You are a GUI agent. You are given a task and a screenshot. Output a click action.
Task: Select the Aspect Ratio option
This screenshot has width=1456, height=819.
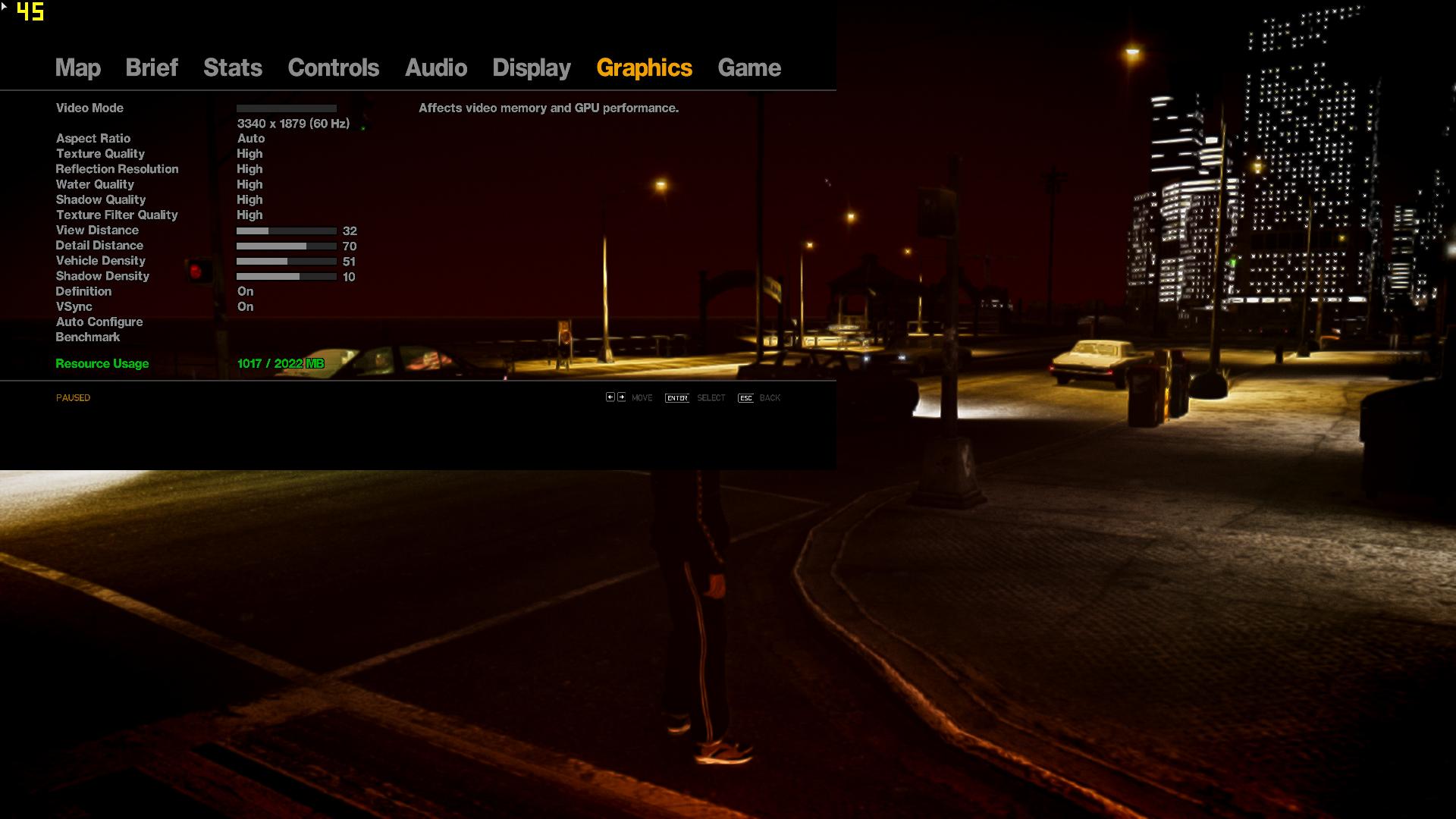tap(93, 139)
